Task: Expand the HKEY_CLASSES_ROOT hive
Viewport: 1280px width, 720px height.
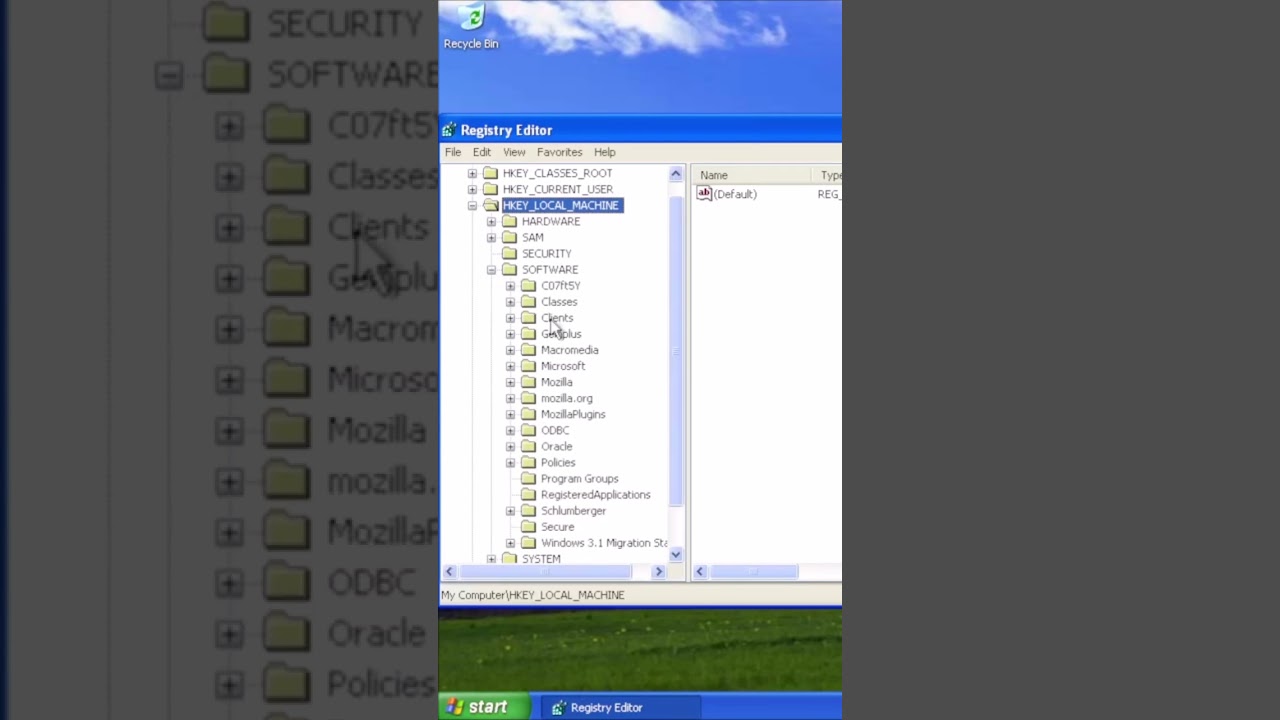Action: point(472,173)
